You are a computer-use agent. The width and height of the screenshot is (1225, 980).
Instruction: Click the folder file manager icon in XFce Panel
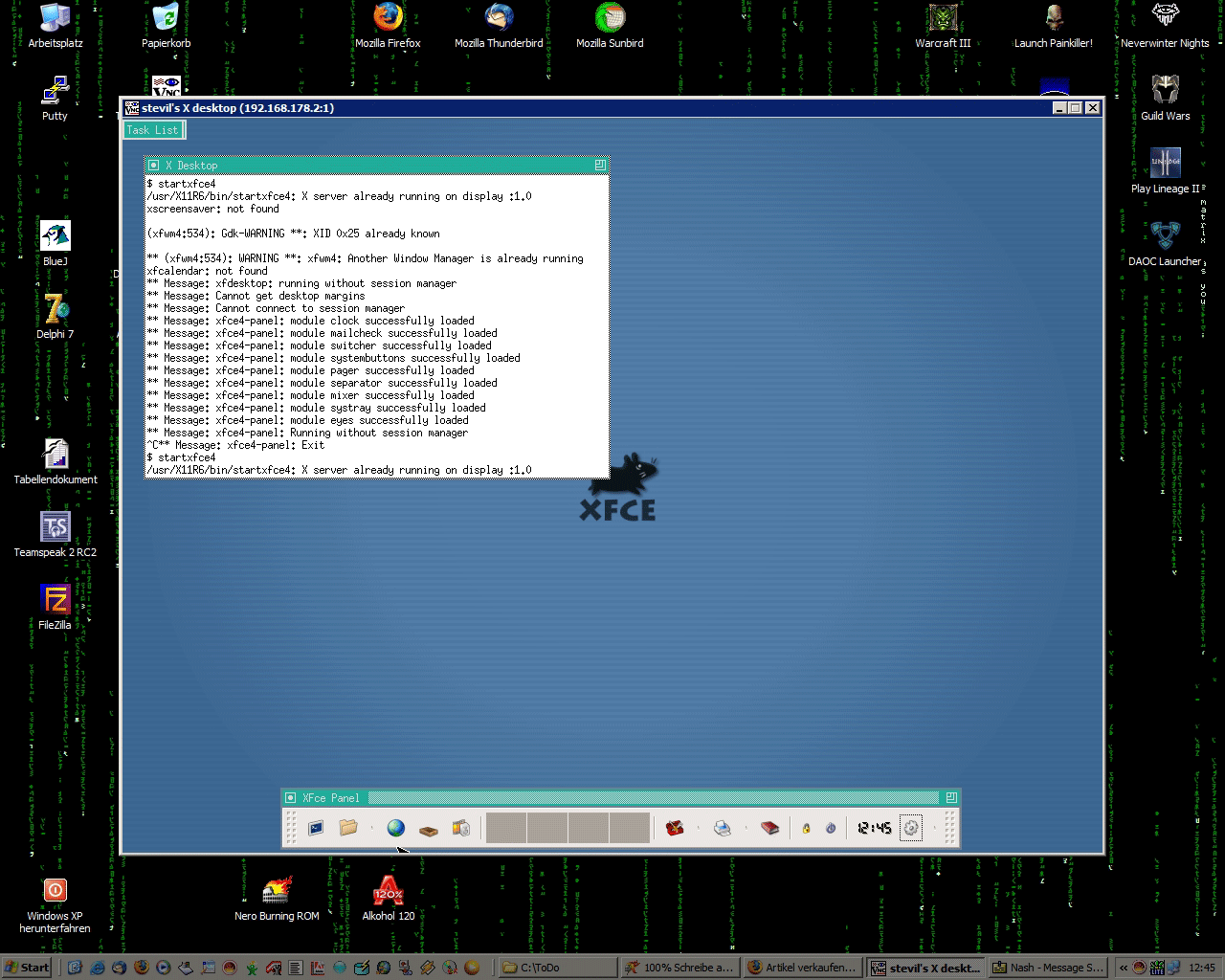pos(348,828)
